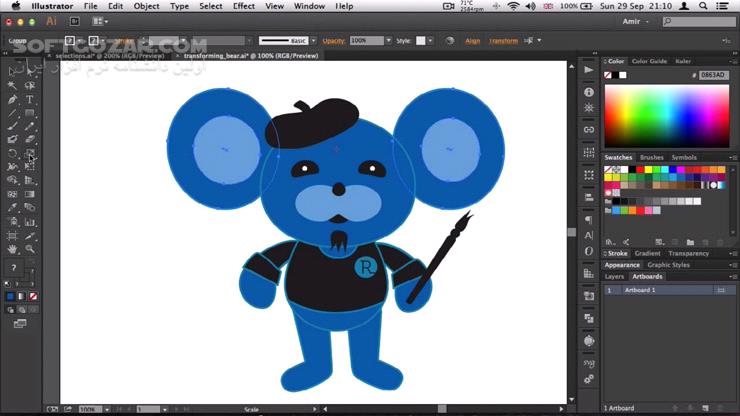Open the brush definition Basic dropdown
Image resolution: width=740 pixels, height=416 pixels.
[x=313, y=41]
